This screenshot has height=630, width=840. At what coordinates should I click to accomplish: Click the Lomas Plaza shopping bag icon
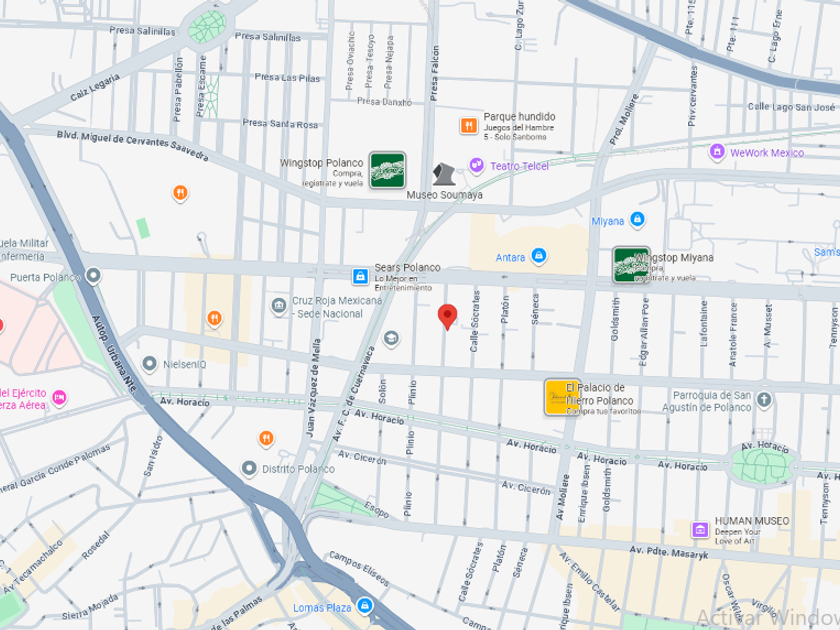(365, 605)
